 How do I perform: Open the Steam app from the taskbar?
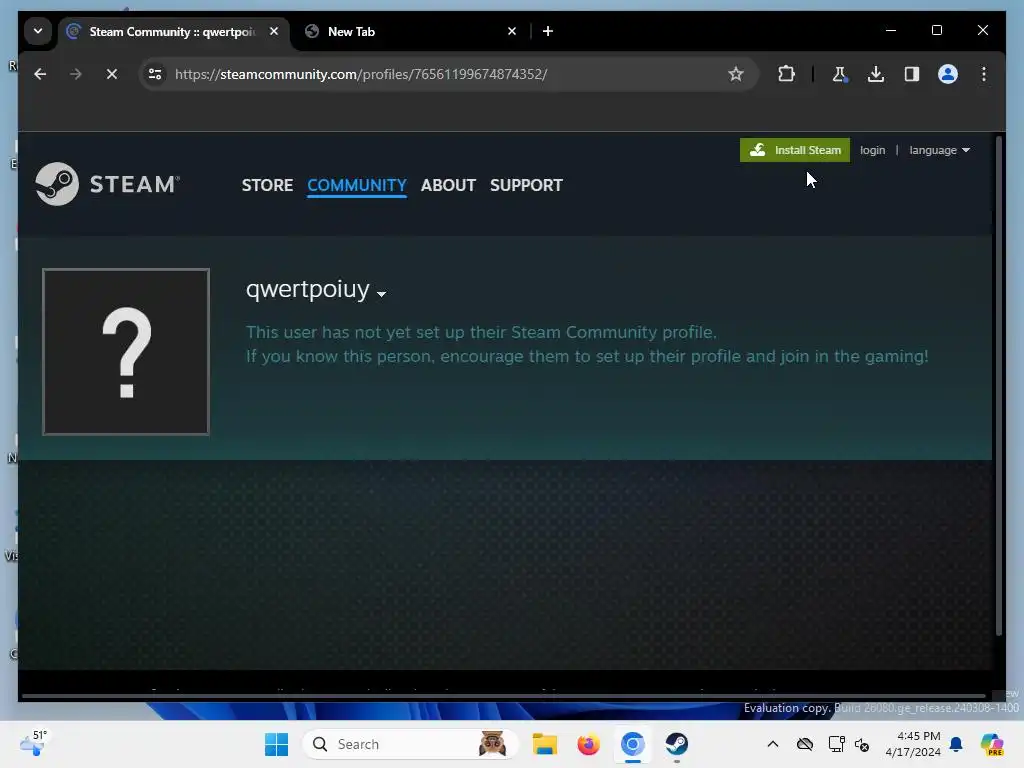(x=677, y=744)
